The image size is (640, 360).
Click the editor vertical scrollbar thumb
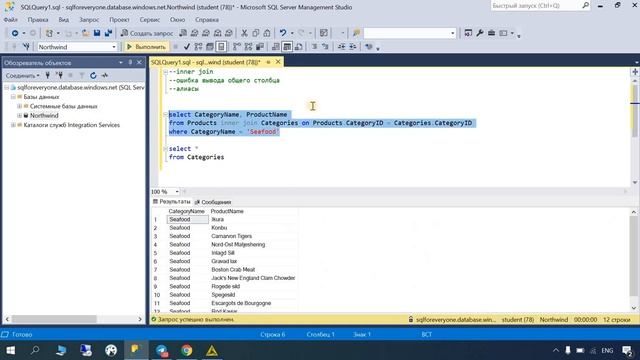coord(635,110)
